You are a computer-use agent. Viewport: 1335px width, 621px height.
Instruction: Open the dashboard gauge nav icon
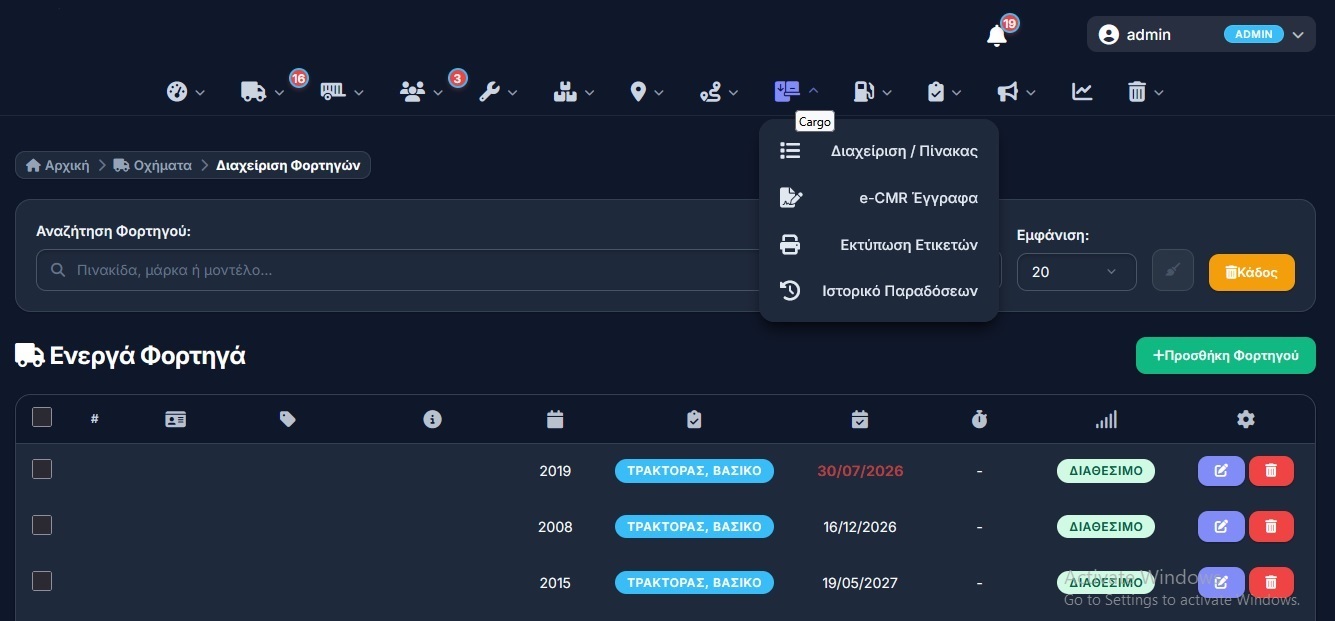click(x=177, y=92)
